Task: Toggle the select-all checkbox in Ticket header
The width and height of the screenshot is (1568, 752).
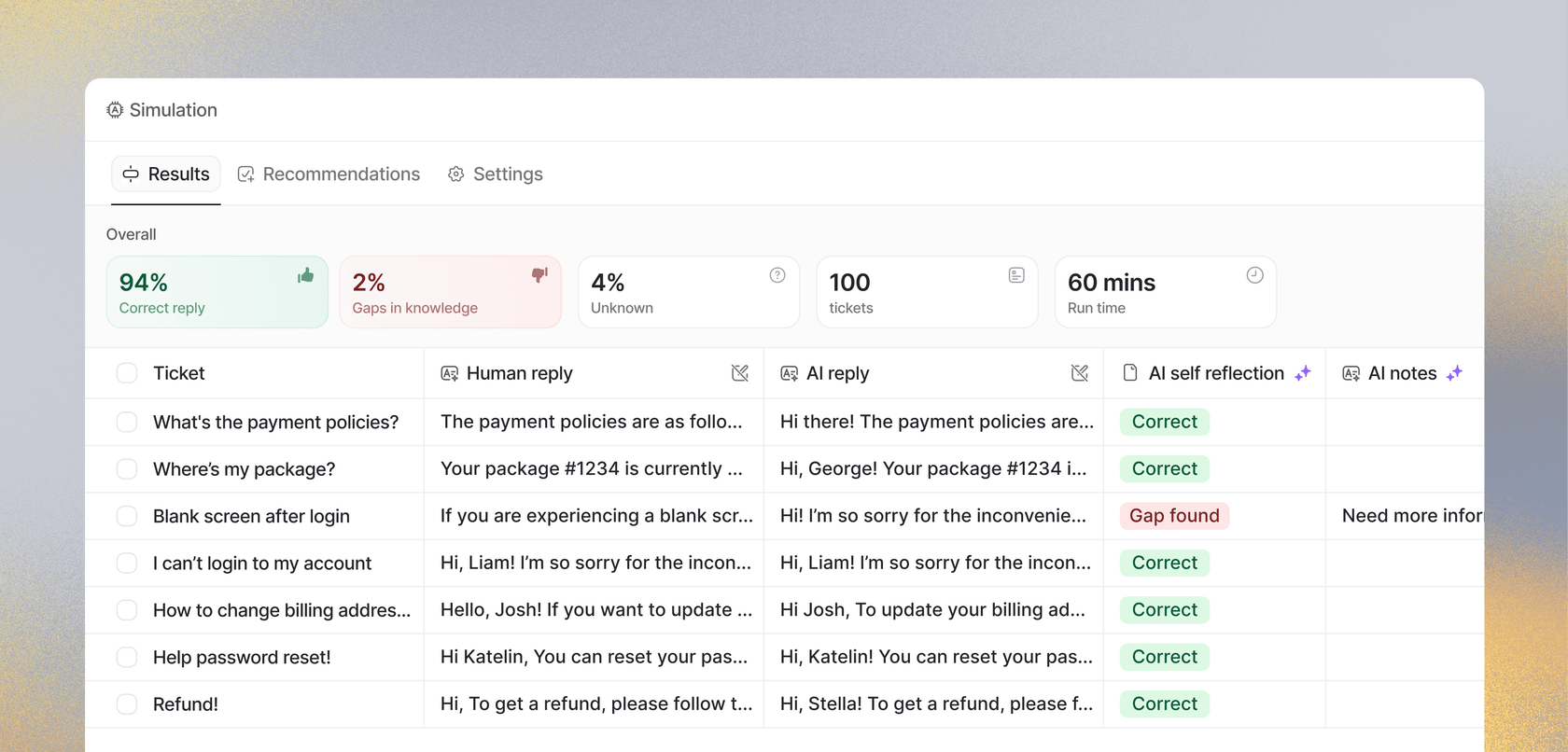Action: point(127,373)
